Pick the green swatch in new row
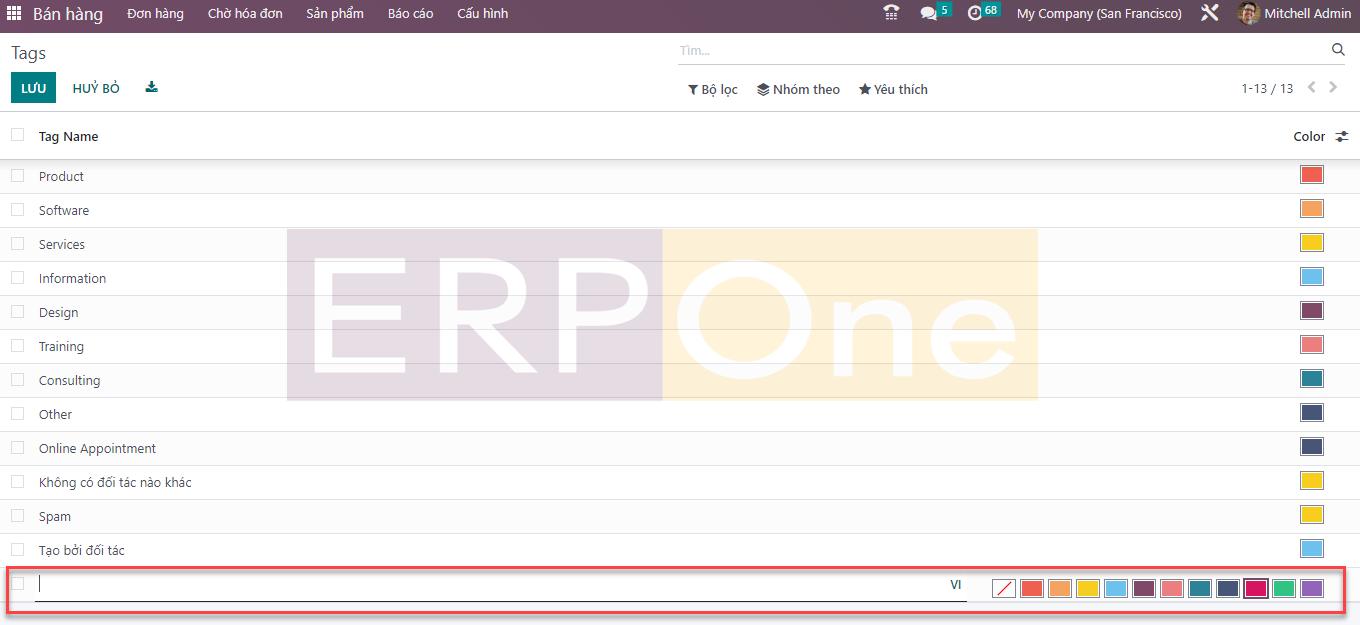The image size is (1360, 625). 1284,588
